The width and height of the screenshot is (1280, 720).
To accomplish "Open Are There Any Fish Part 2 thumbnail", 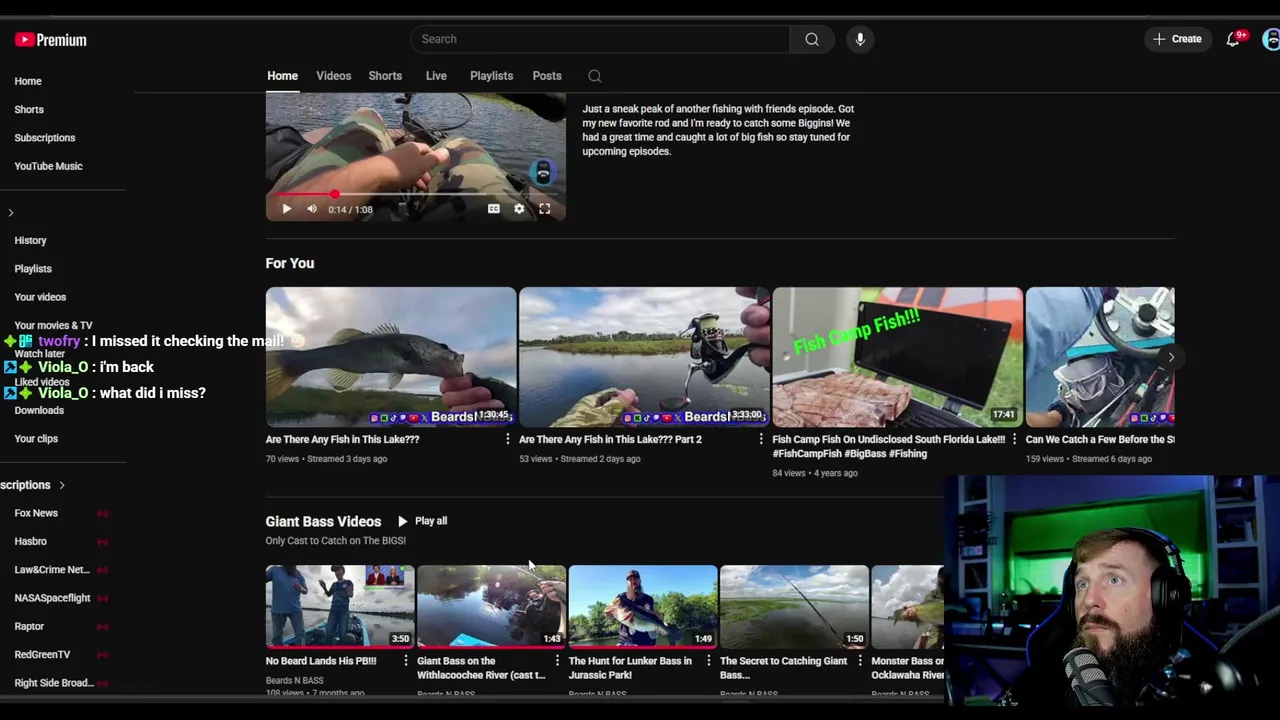I will 644,357.
